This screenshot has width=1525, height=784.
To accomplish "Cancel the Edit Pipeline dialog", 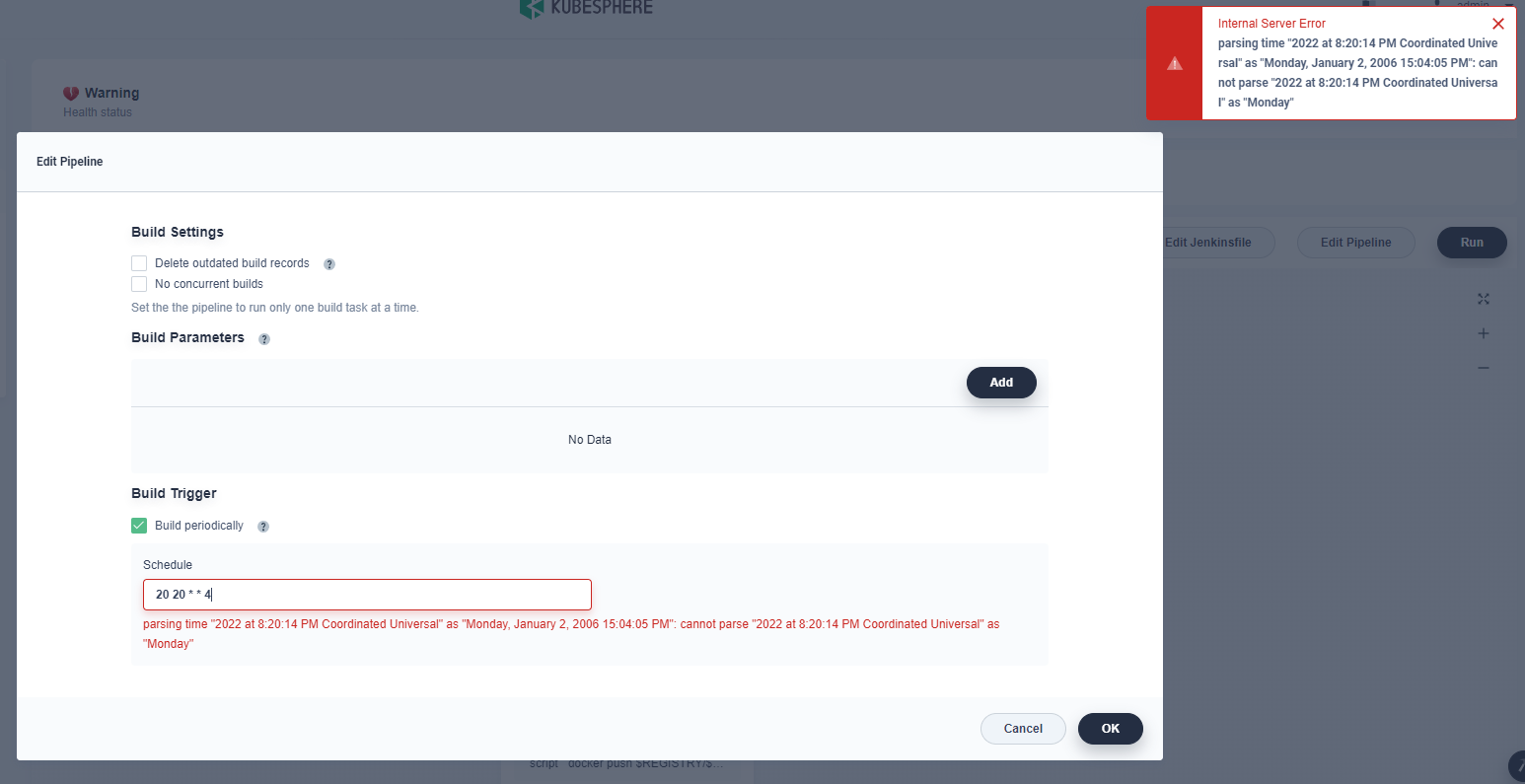I will [1023, 728].
